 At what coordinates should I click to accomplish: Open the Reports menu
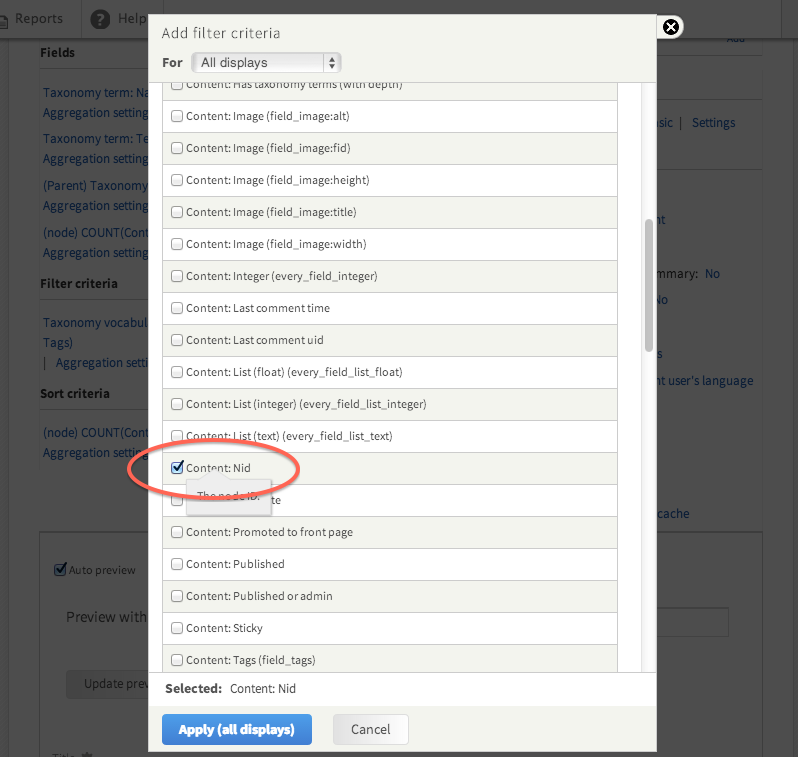tap(39, 19)
